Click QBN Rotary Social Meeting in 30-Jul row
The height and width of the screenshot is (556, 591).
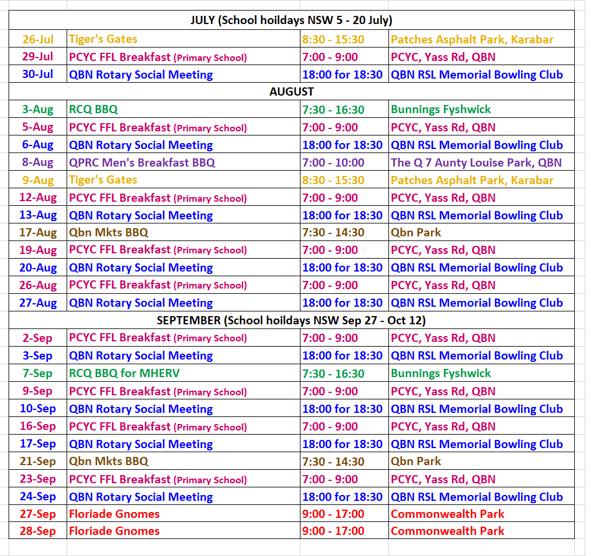(x=184, y=74)
